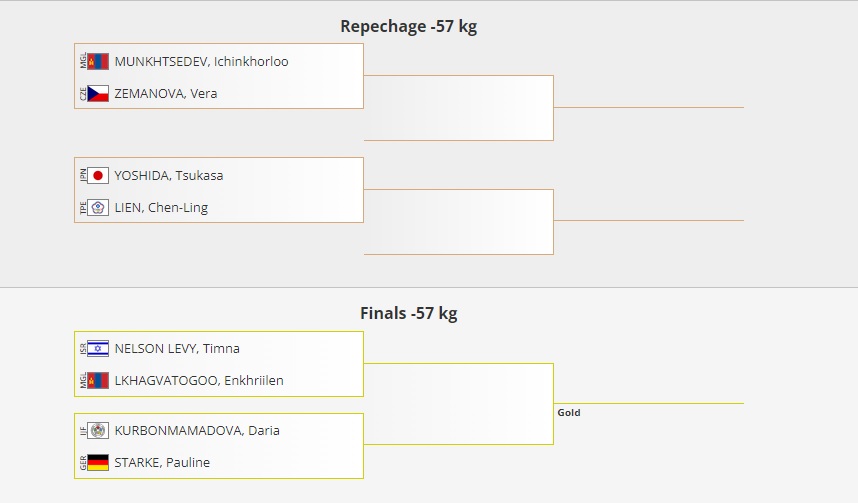Click Czech flag beside ZEMANOVA

point(98,94)
